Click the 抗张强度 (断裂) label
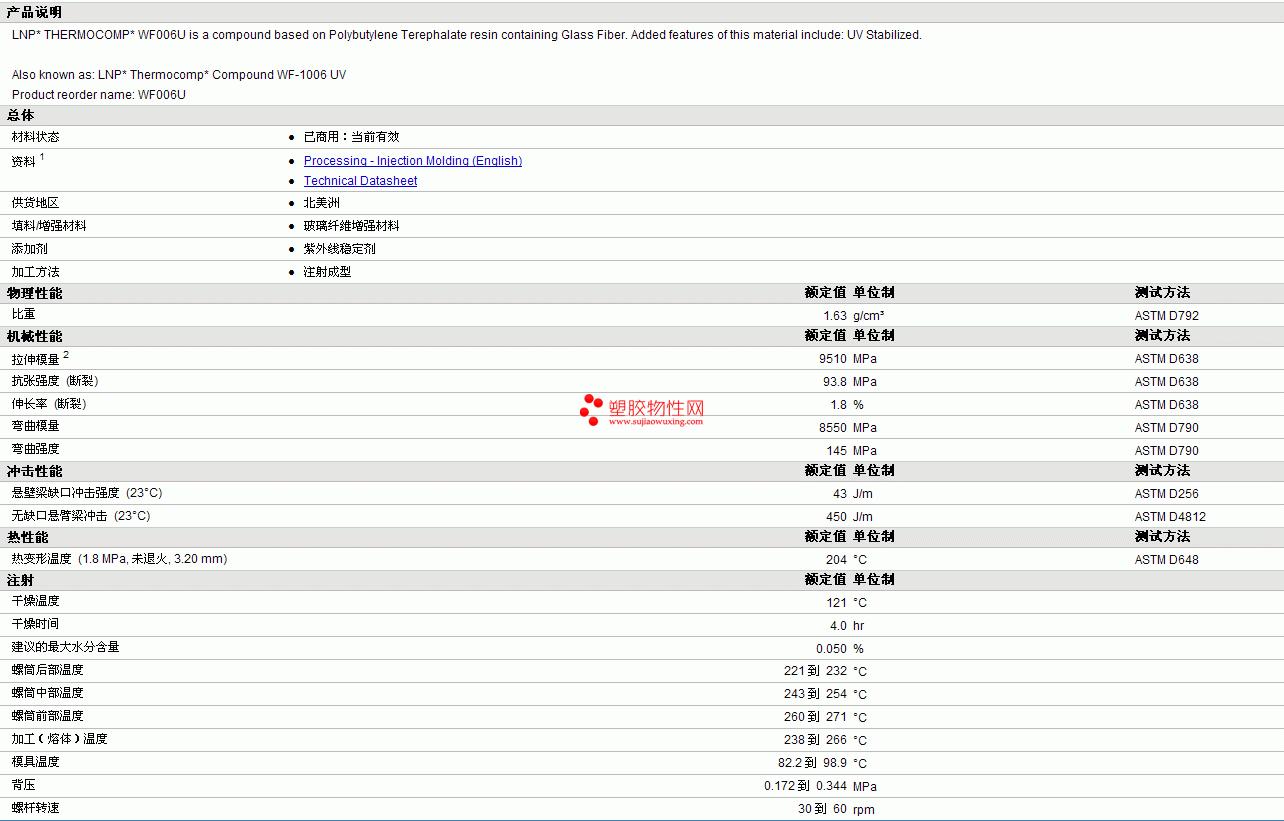The image size is (1284, 821). (x=55, y=381)
